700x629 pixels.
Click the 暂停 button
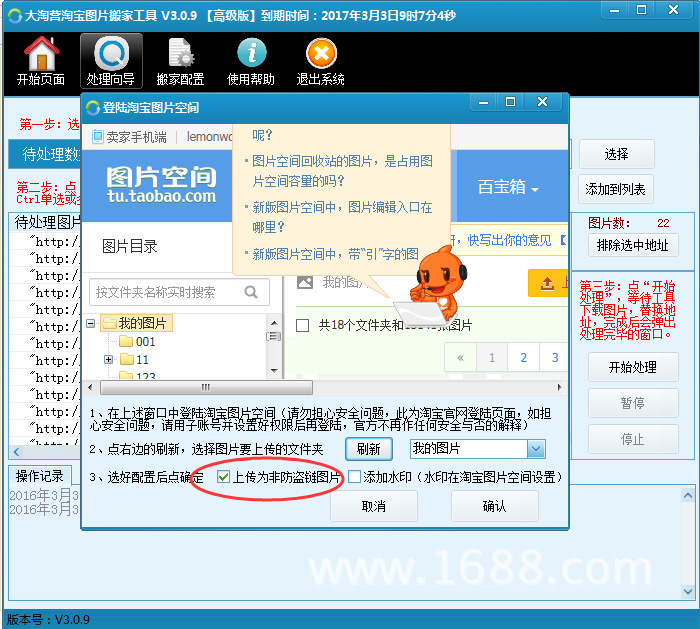click(633, 403)
